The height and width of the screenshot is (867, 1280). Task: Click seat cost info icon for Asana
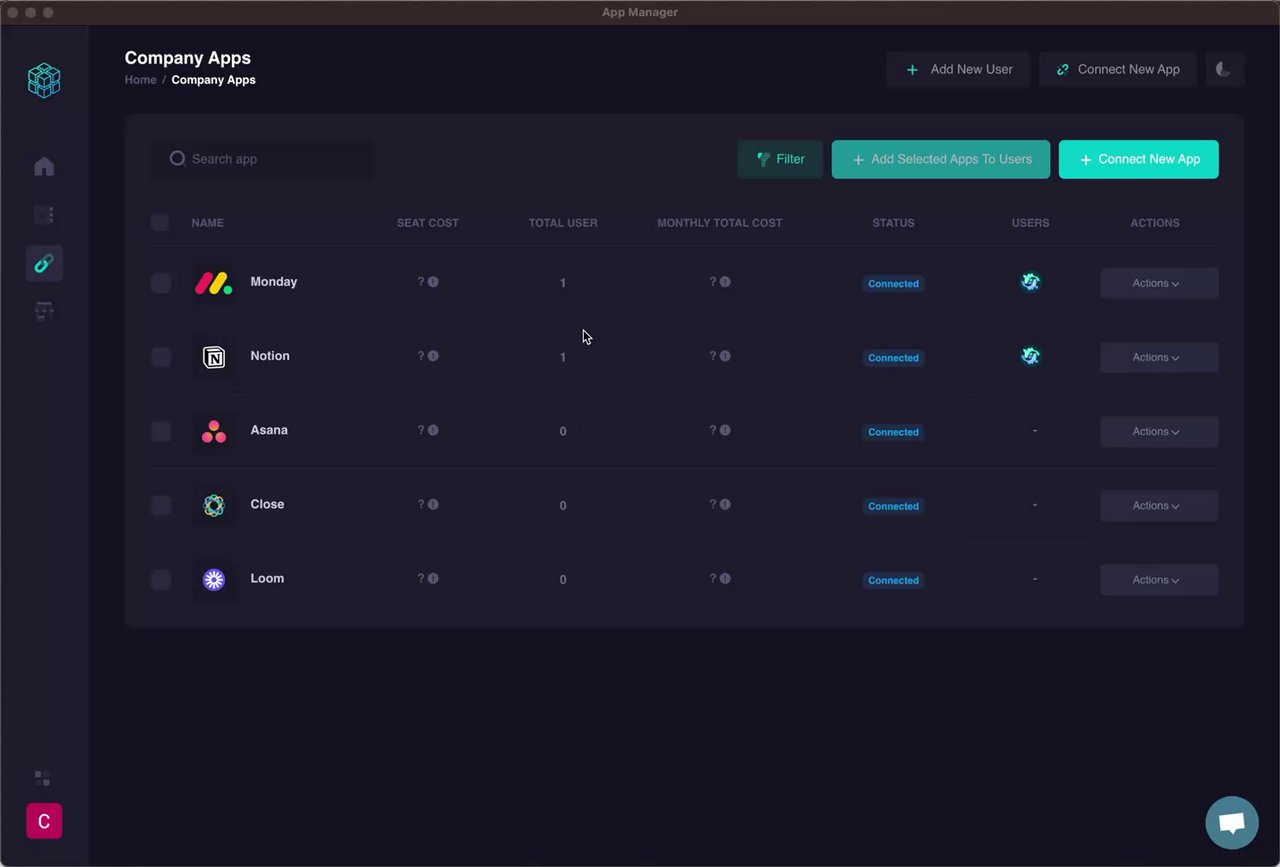(x=433, y=430)
